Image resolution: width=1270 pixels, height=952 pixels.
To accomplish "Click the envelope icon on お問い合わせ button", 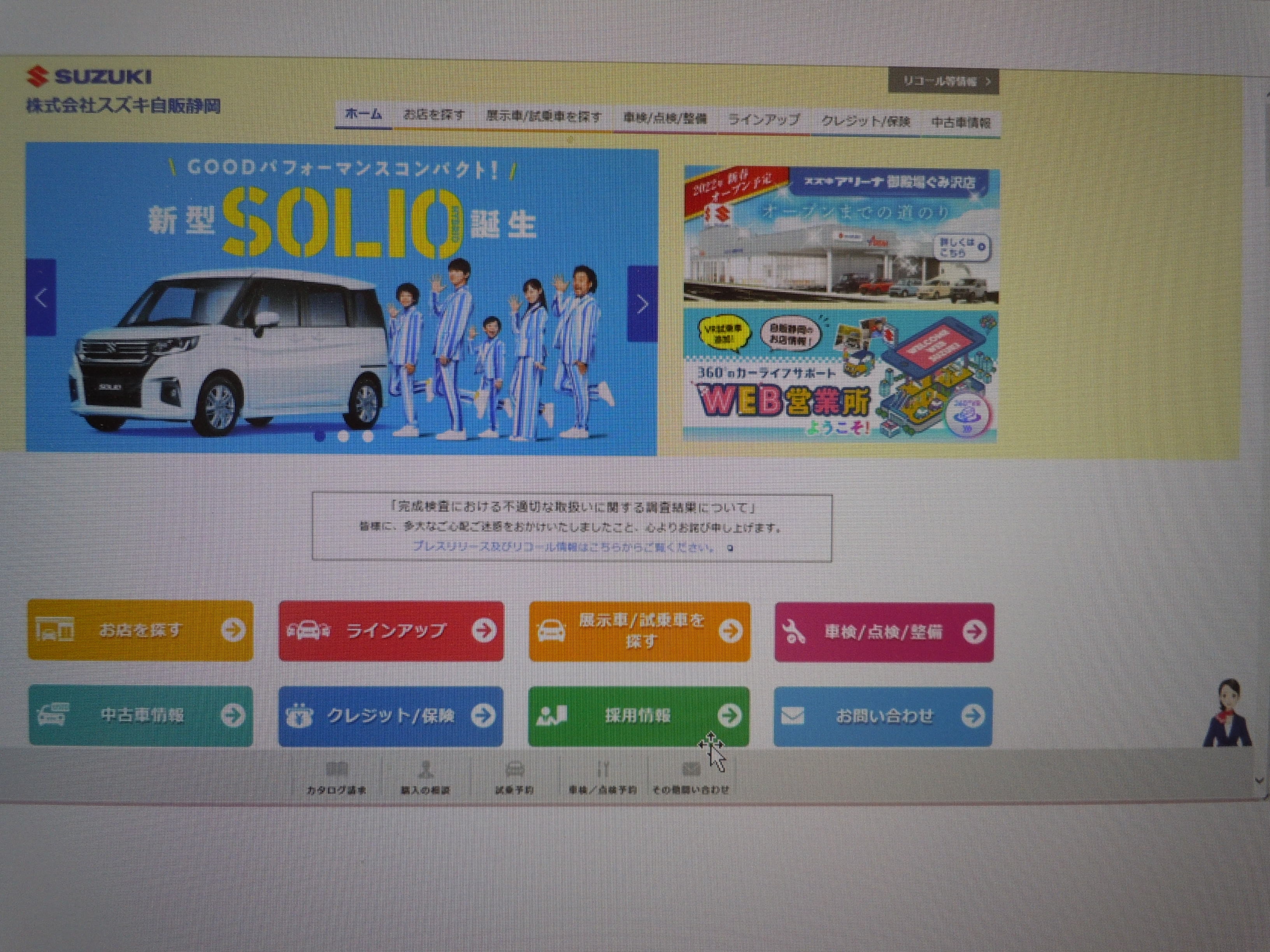I will 792,716.
